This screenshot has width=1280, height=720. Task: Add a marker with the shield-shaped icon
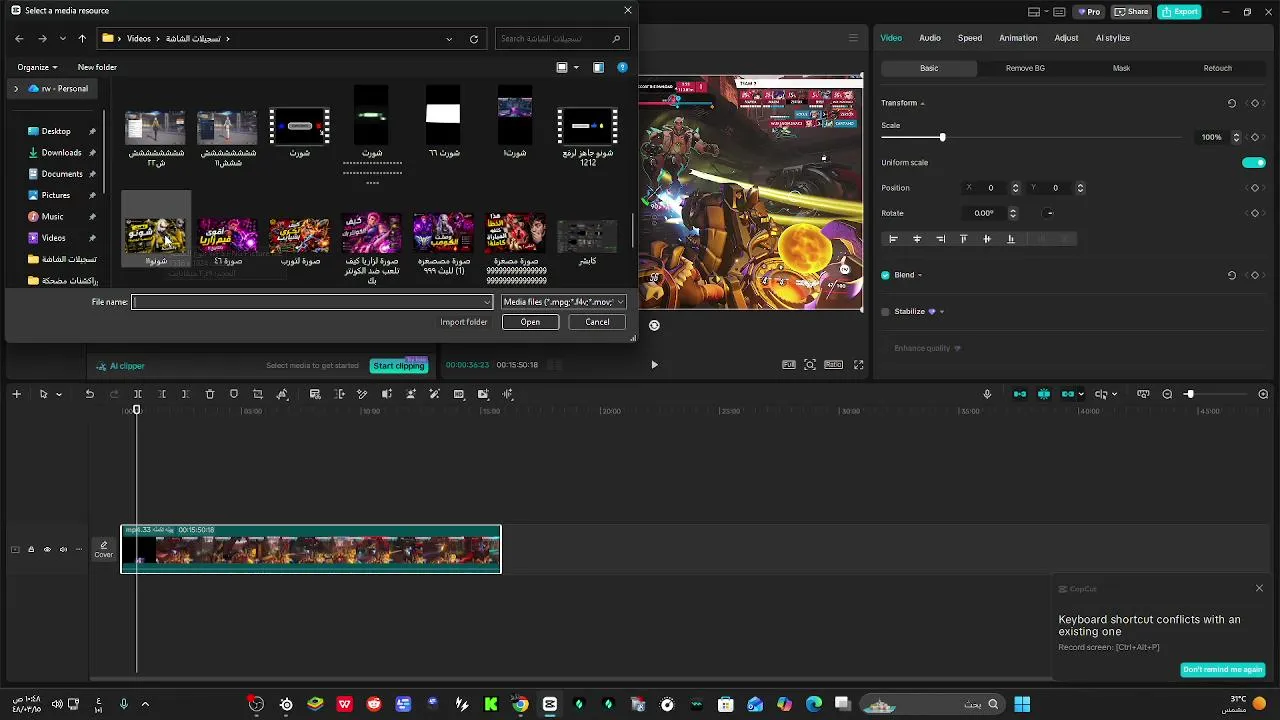(234, 394)
